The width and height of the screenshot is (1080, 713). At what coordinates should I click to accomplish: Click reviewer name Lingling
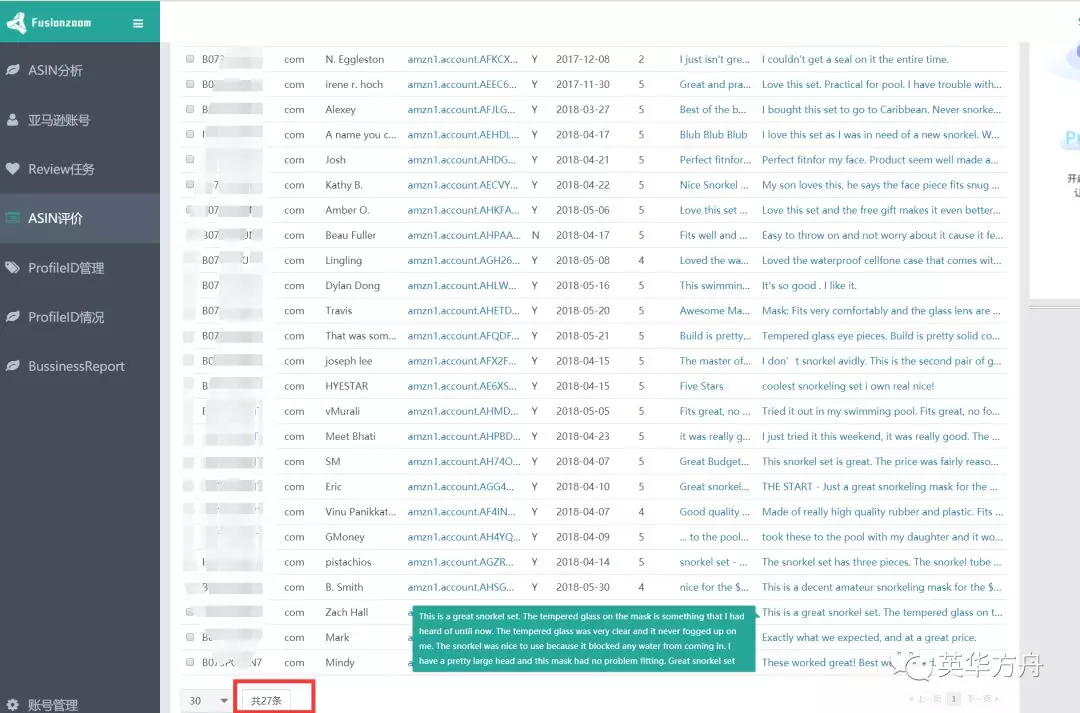[x=343, y=260]
